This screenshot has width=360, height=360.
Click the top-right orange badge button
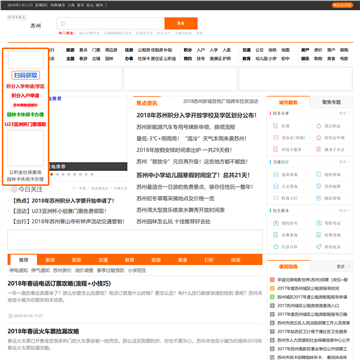tap(342, 5)
